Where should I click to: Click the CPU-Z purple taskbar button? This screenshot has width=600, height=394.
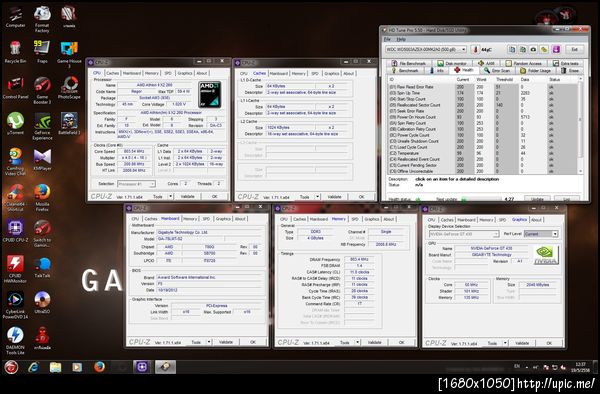coord(142,367)
